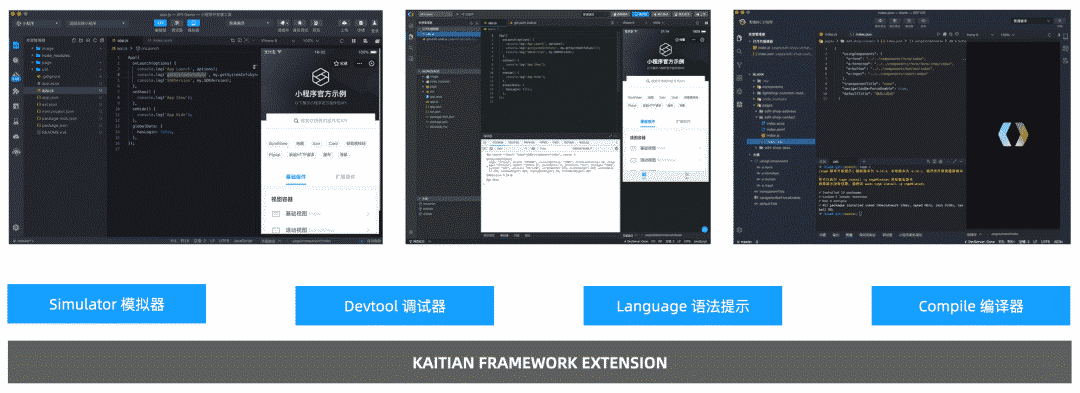Select the search magnifier icon in the right IDE sidebar
Viewport: 1080px width, 393px height.
(739, 51)
